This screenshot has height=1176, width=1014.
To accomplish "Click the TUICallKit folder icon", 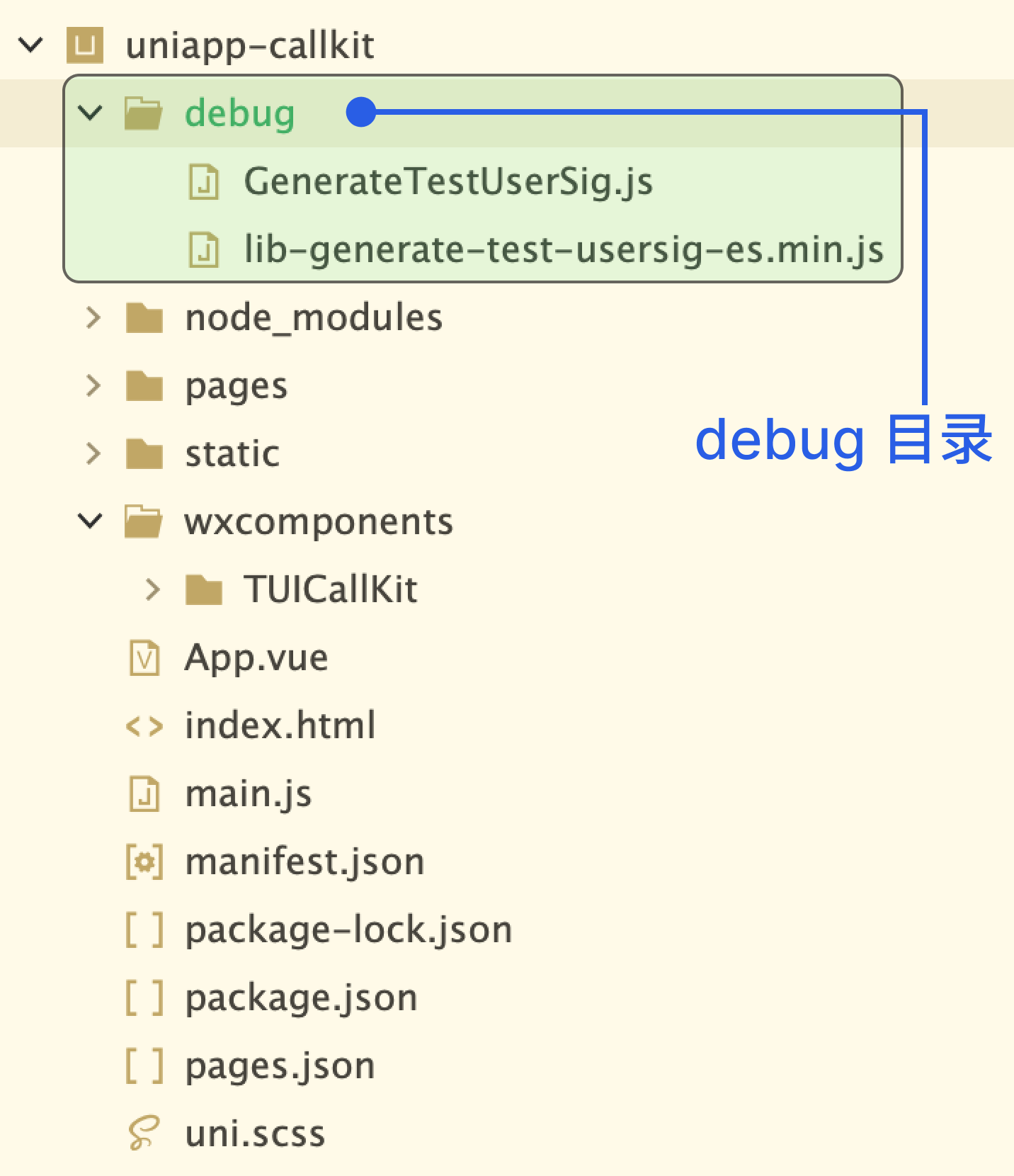I will (x=204, y=589).
